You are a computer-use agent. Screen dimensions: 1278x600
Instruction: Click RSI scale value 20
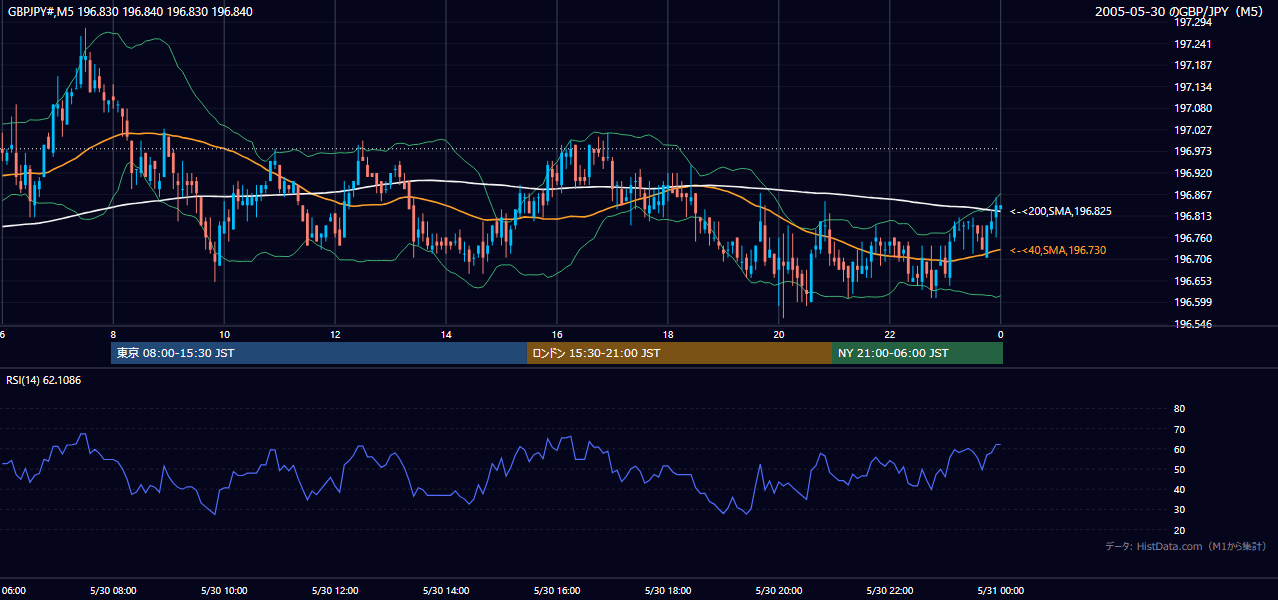pyautogui.click(x=1179, y=530)
